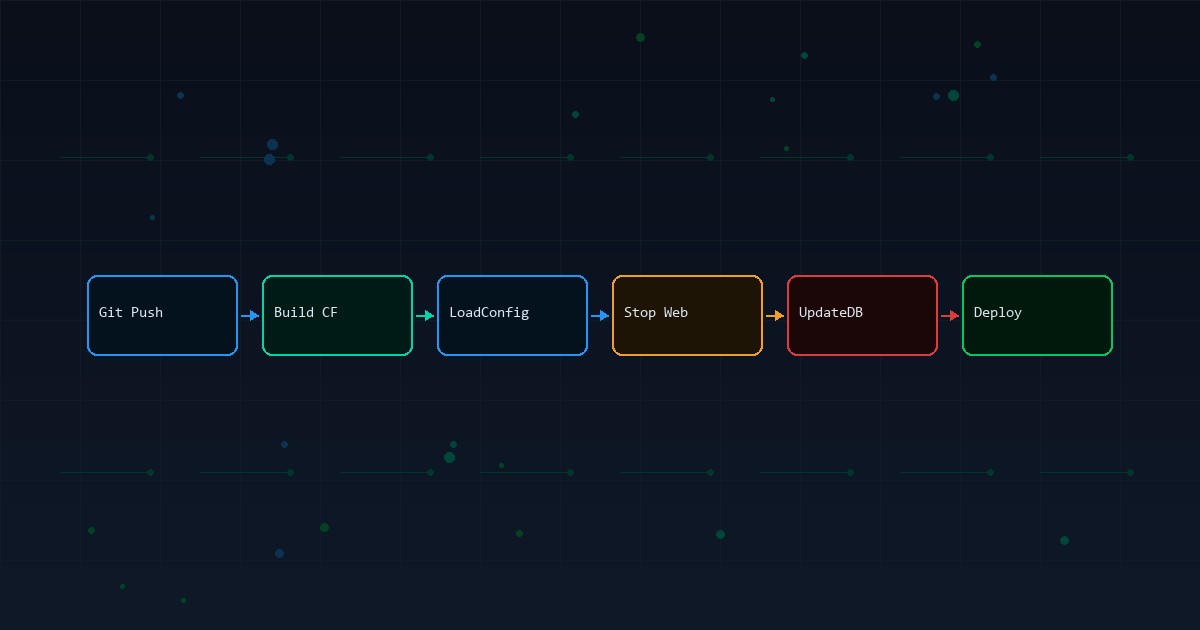This screenshot has width=1200, height=630.
Task: Click the red arrow leading into Deploy
Action: click(x=950, y=316)
